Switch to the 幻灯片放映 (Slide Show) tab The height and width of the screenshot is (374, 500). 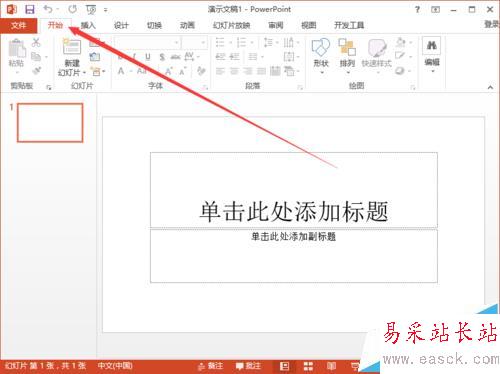pos(231,25)
